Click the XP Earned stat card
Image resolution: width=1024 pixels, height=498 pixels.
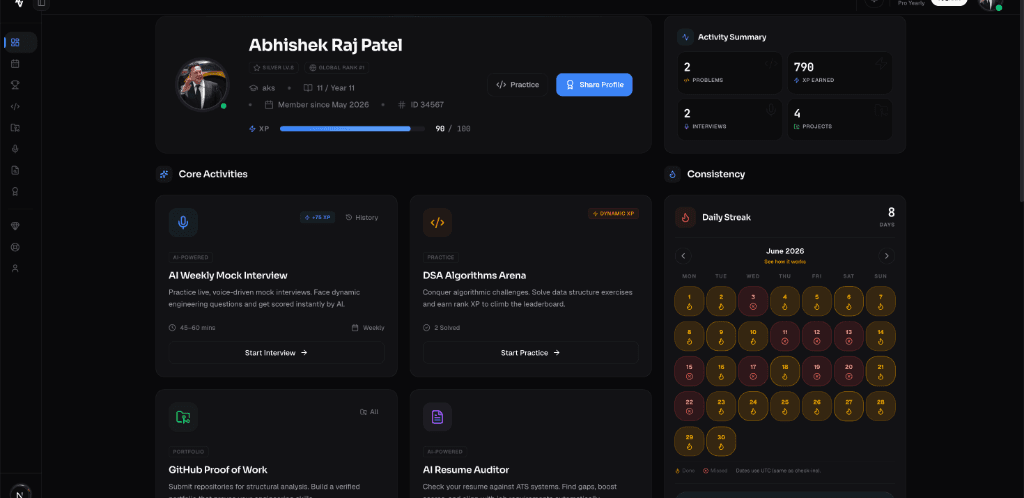tap(840, 73)
